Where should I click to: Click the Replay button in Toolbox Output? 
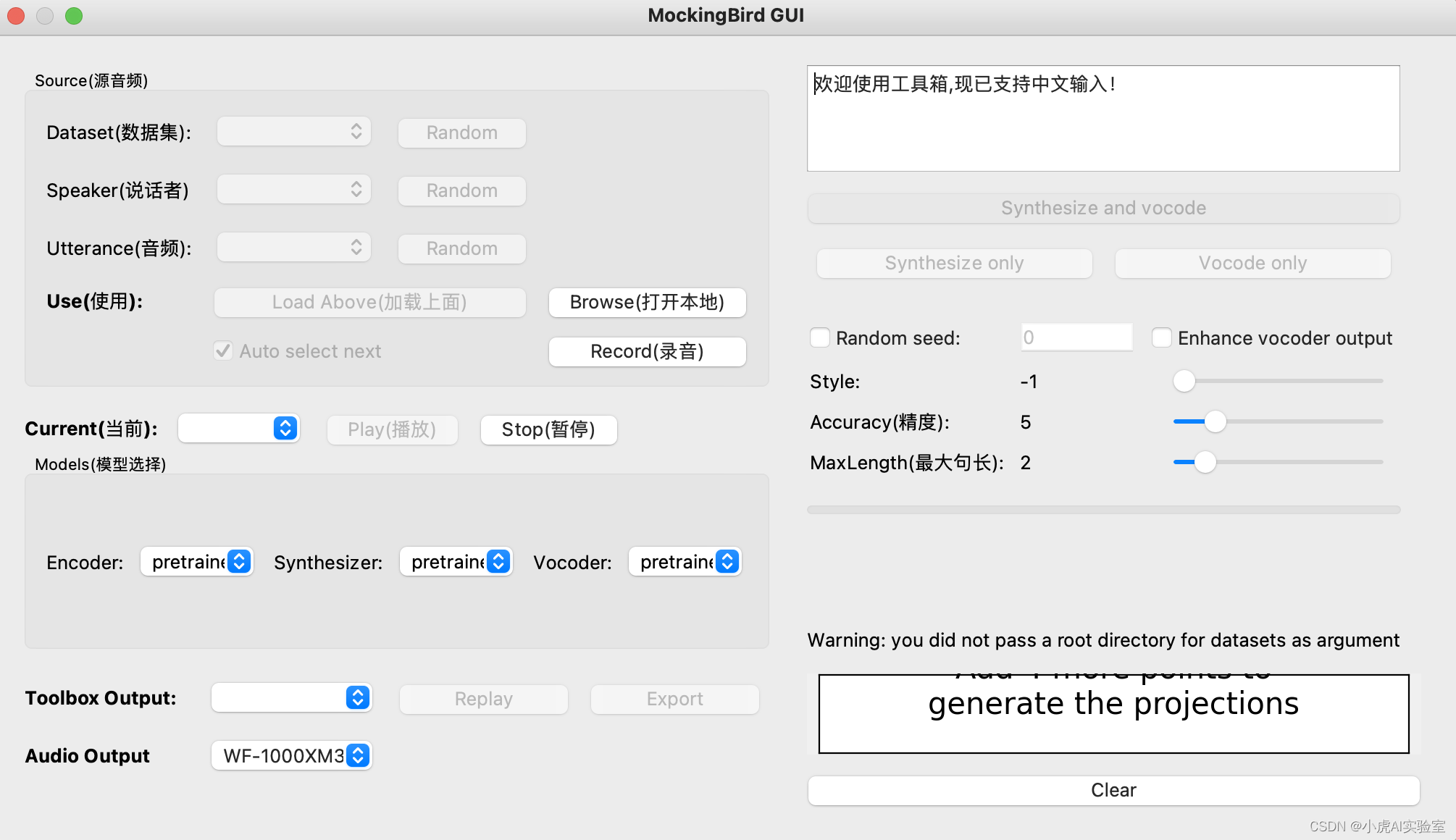[x=484, y=697]
